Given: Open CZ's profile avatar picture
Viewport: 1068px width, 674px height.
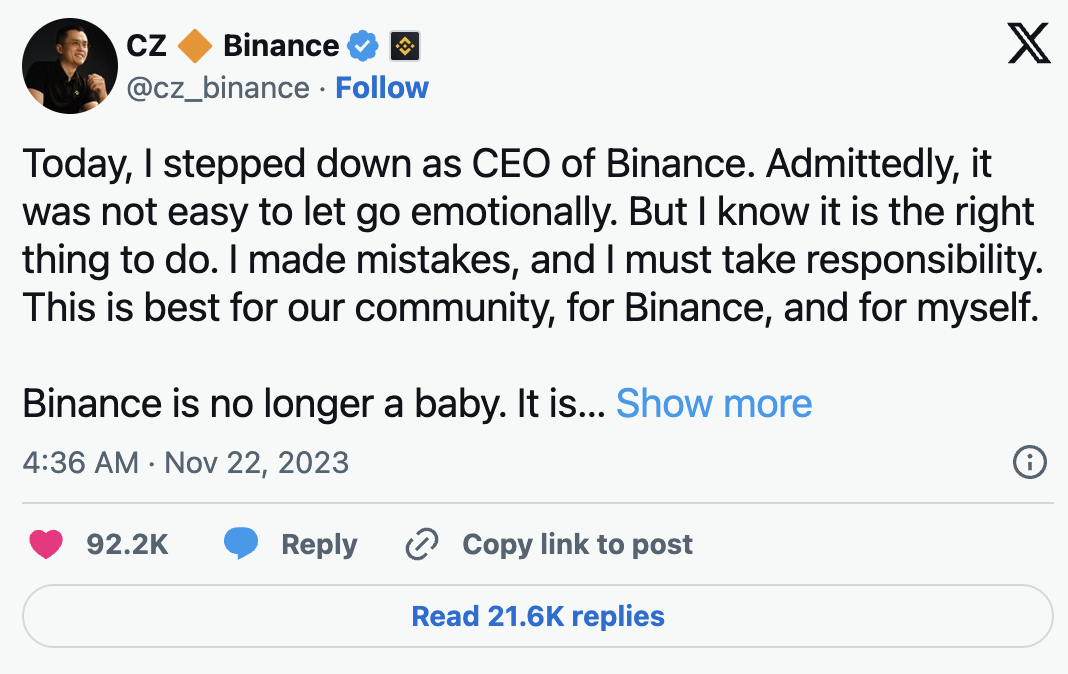Looking at the screenshot, I should (x=65, y=66).
